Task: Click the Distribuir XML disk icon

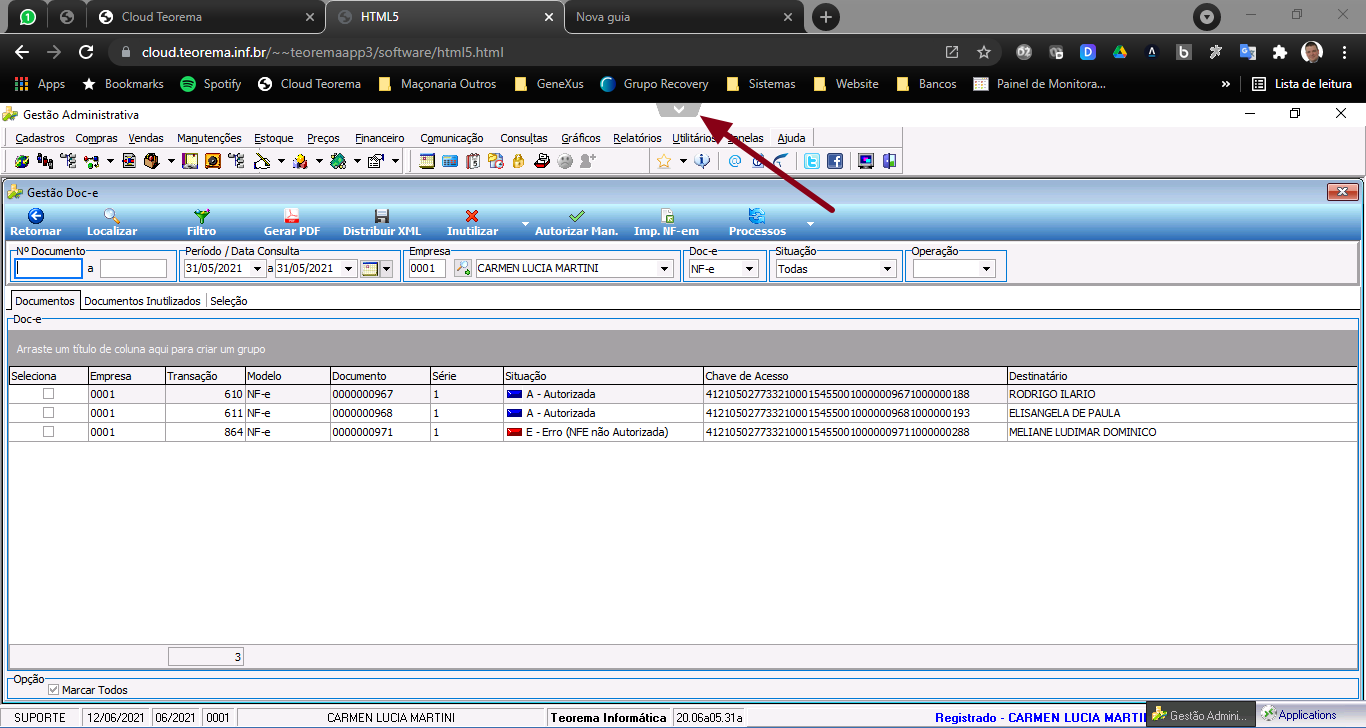Action: click(x=382, y=215)
